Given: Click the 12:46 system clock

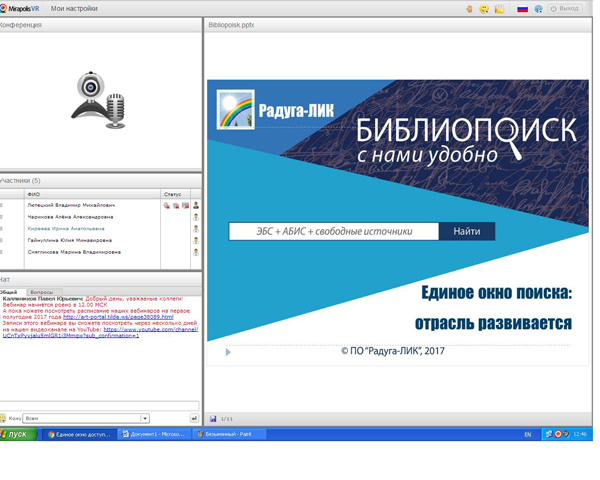Looking at the screenshot, I should pos(580,434).
